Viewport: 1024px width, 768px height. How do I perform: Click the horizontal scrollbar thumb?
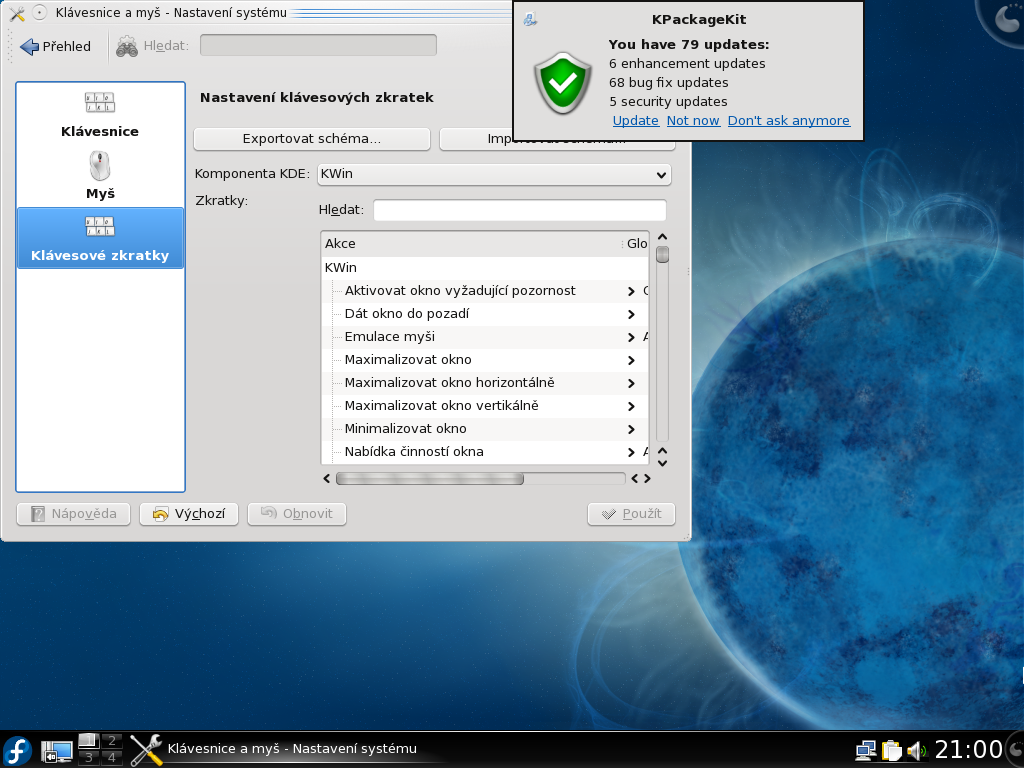coord(430,479)
